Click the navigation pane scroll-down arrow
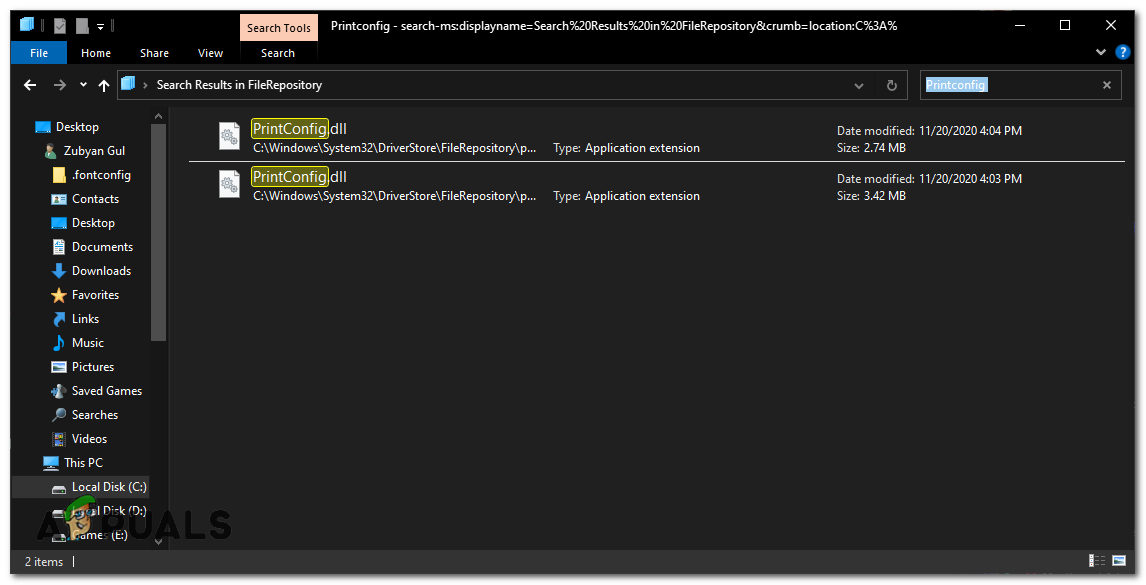1146x585 pixels. coord(159,542)
